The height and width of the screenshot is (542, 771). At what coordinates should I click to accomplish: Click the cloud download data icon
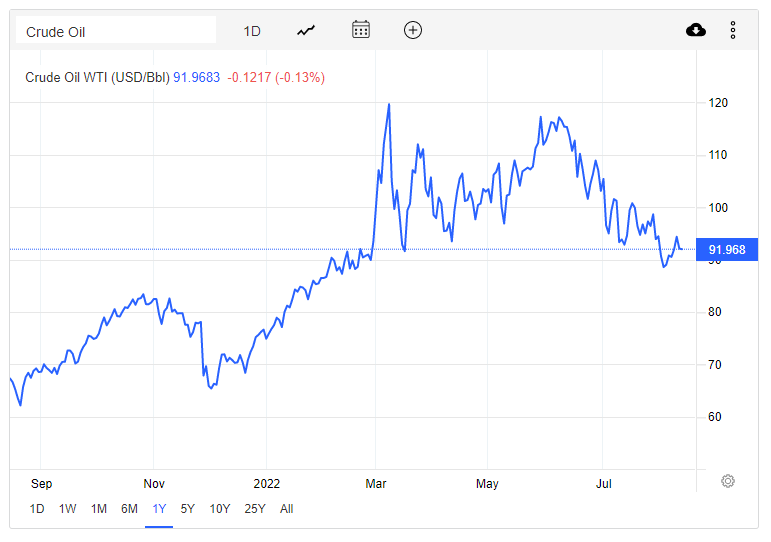point(696,30)
